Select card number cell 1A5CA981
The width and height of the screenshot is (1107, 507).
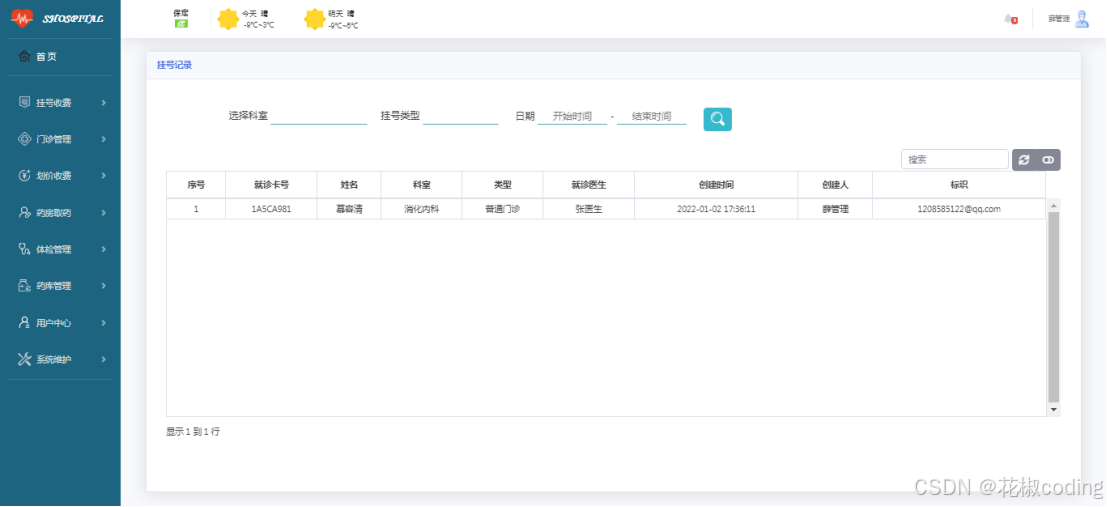click(x=271, y=210)
